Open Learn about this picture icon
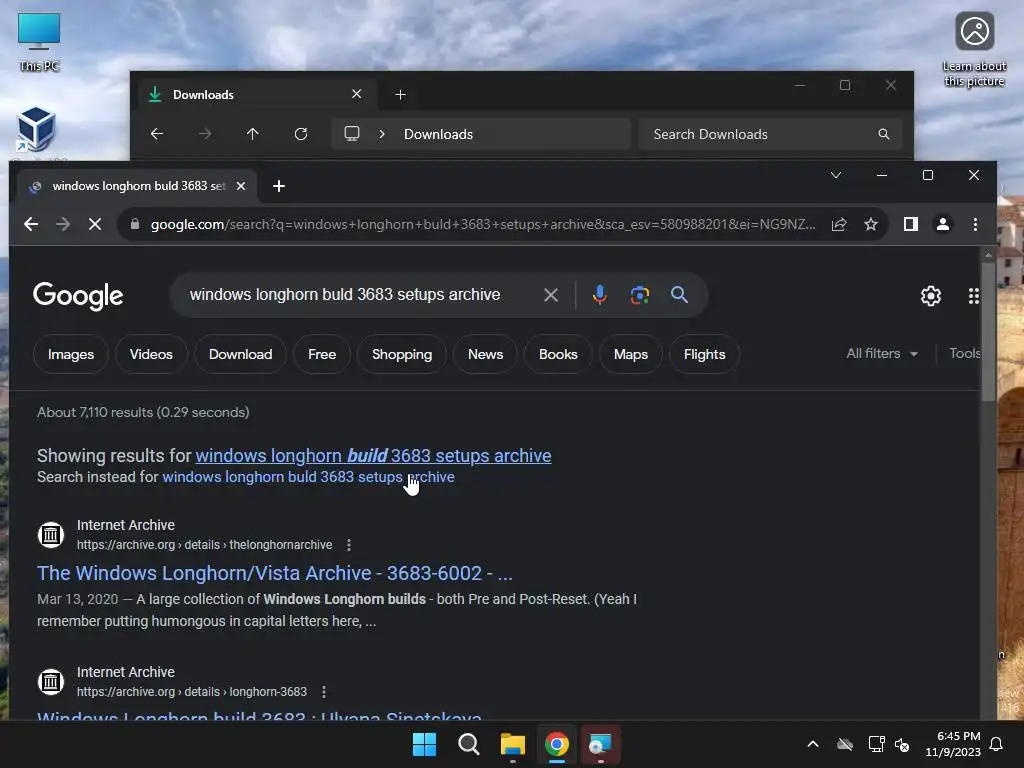 [974, 50]
